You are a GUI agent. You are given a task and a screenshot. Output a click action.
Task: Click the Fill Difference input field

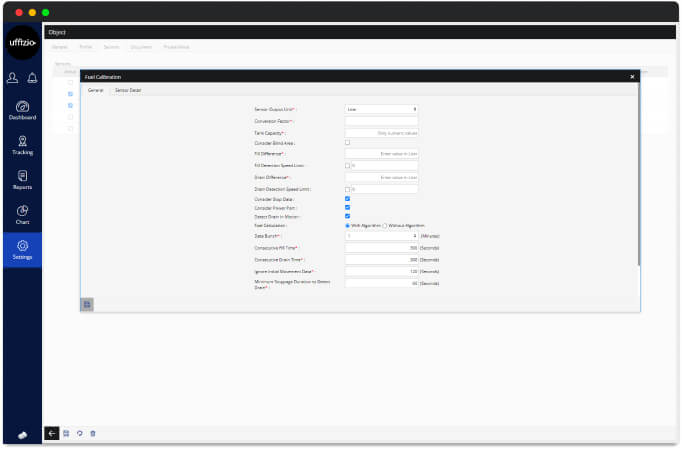click(381, 154)
